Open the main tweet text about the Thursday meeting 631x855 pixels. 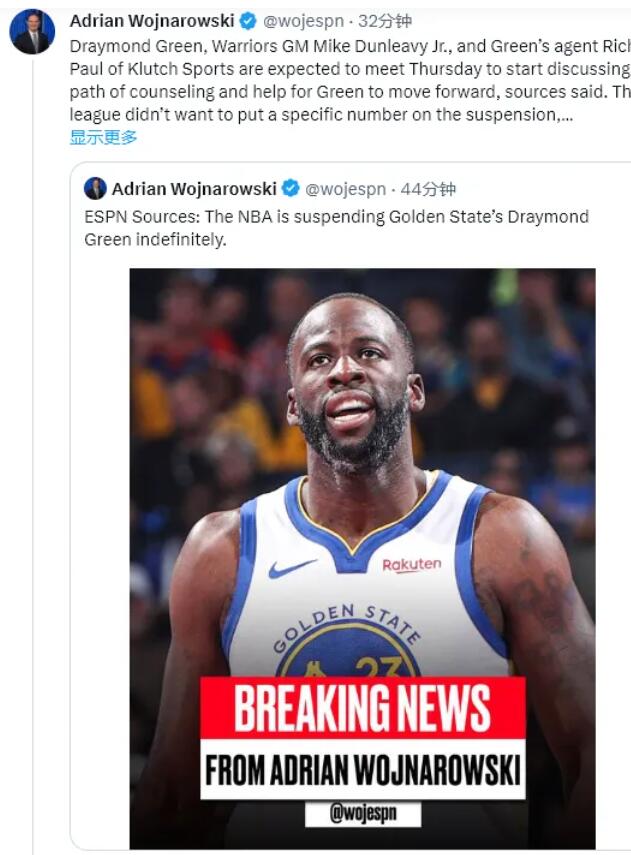pos(350,80)
